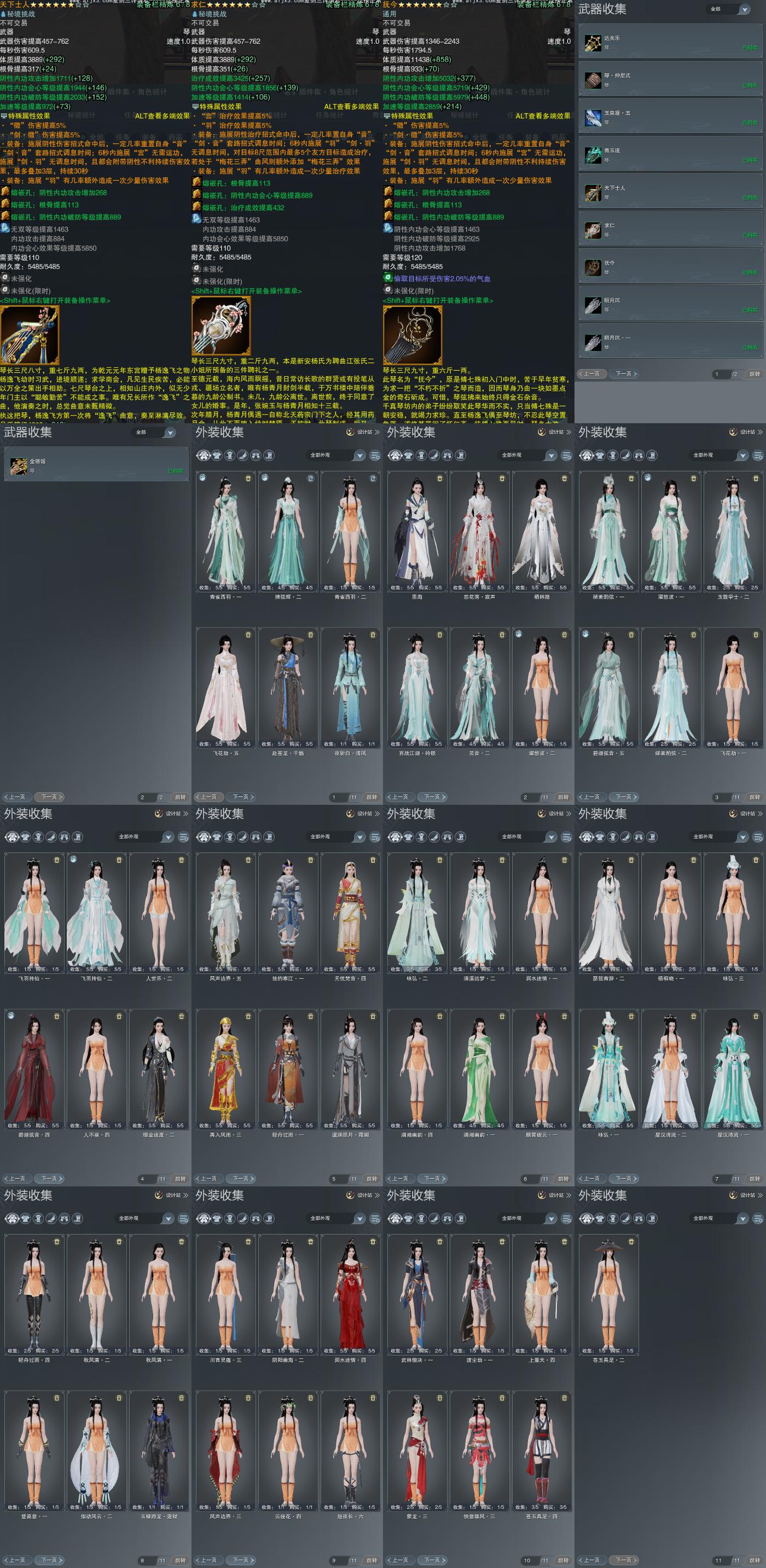
Task: Click 上一页 on outfit page 11 panel
Action: point(592,1560)
